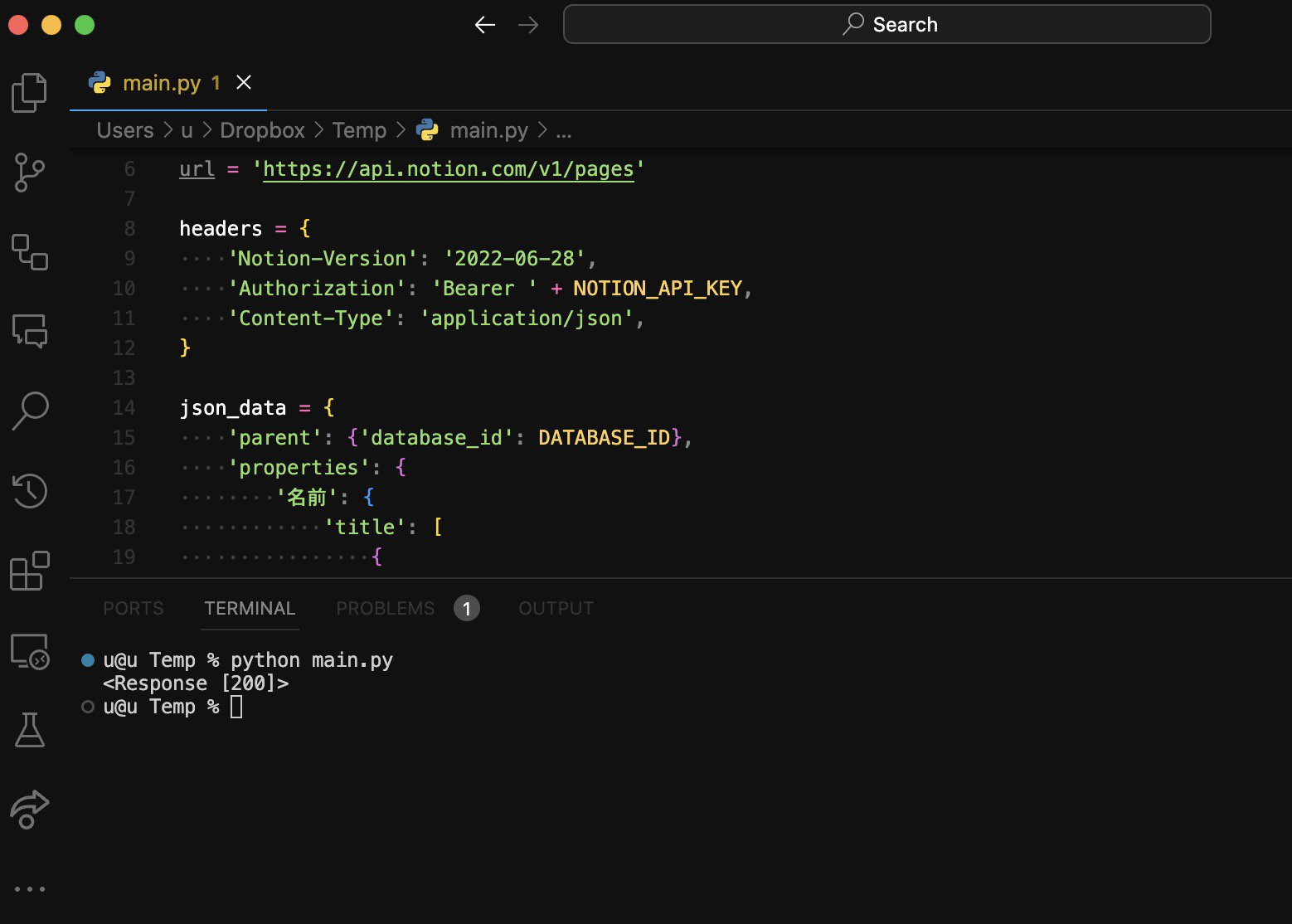1292x924 pixels.
Task: Open the Extensions view
Action: click(30, 571)
